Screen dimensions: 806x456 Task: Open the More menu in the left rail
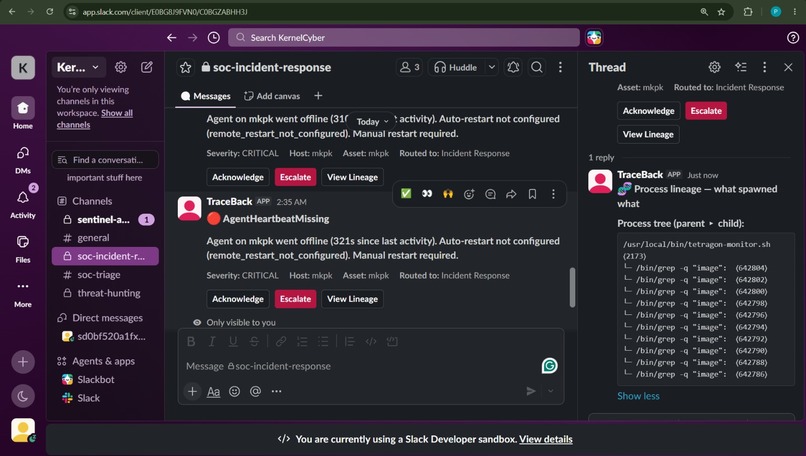[x=23, y=293]
